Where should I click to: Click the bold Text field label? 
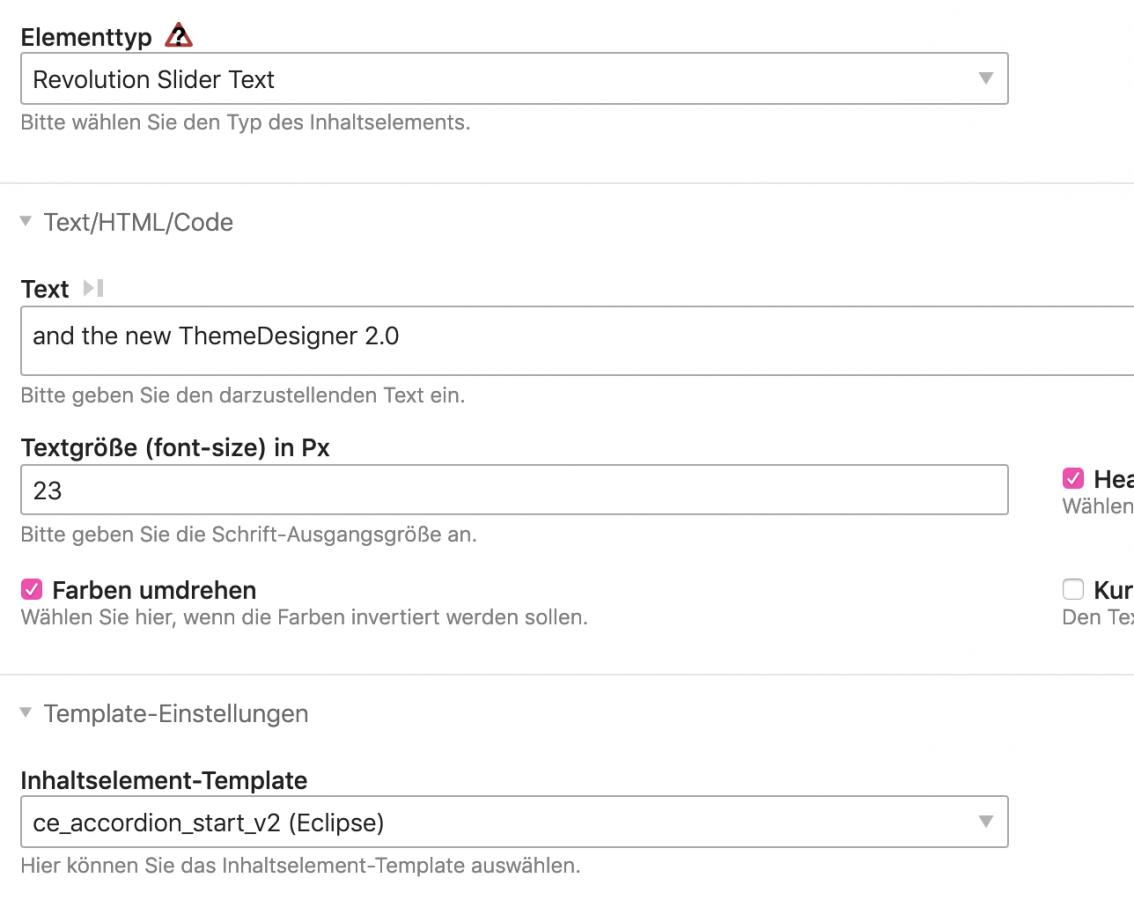pyautogui.click(x=44, y=290)
